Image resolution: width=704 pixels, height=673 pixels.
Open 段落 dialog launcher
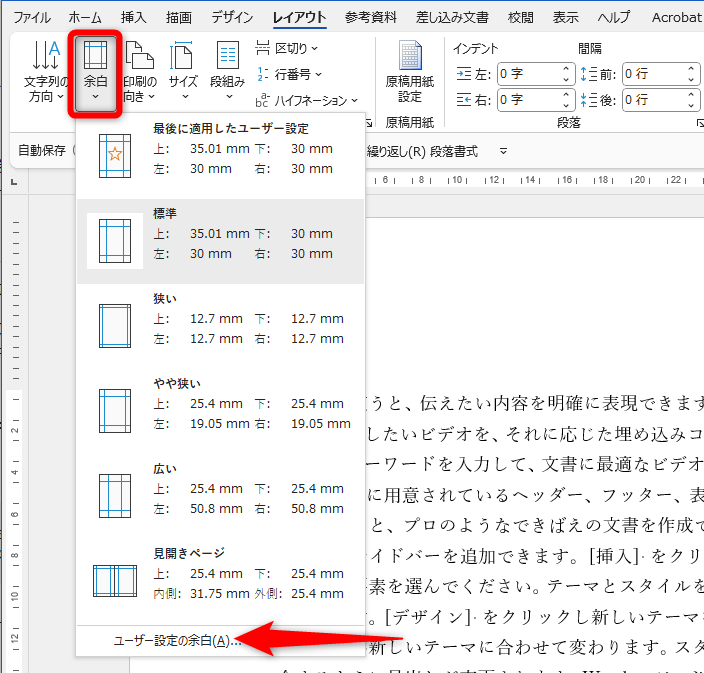pos(700,123)
